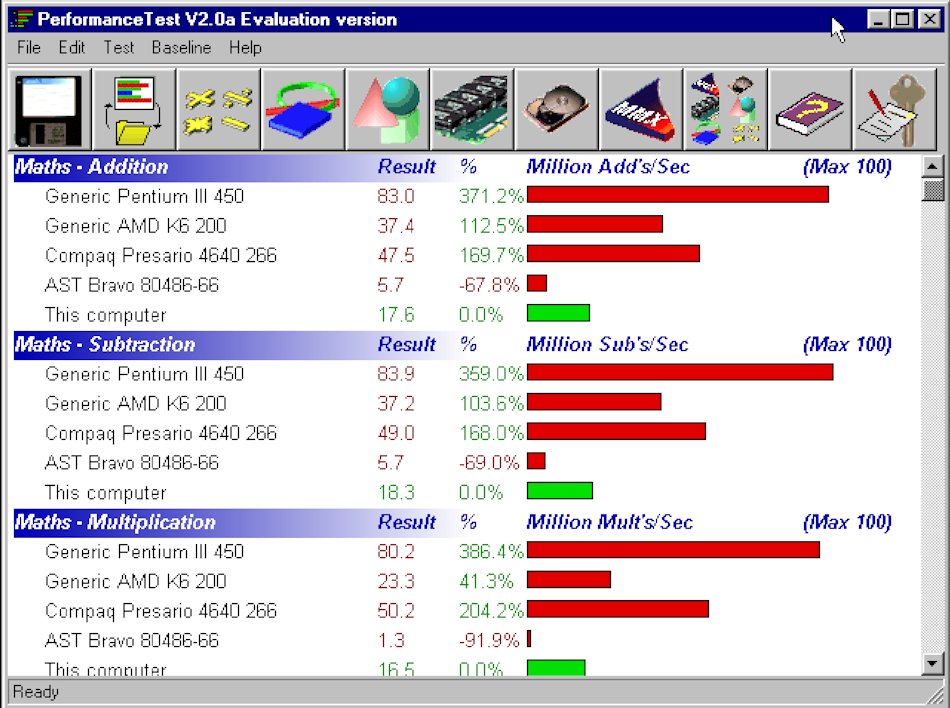The height and width of the screenshot is (708, 950).
Task: Run the MMX test icon
Action: point(641,110)
